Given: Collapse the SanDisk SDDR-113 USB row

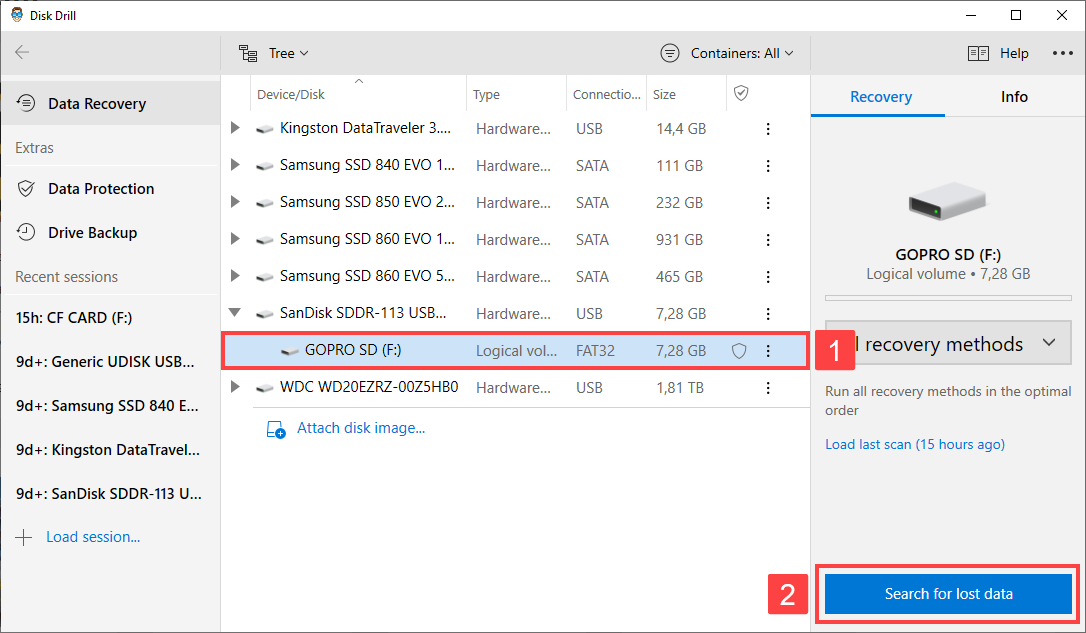Looking at the screenshot, I should [x=235, y=313].
